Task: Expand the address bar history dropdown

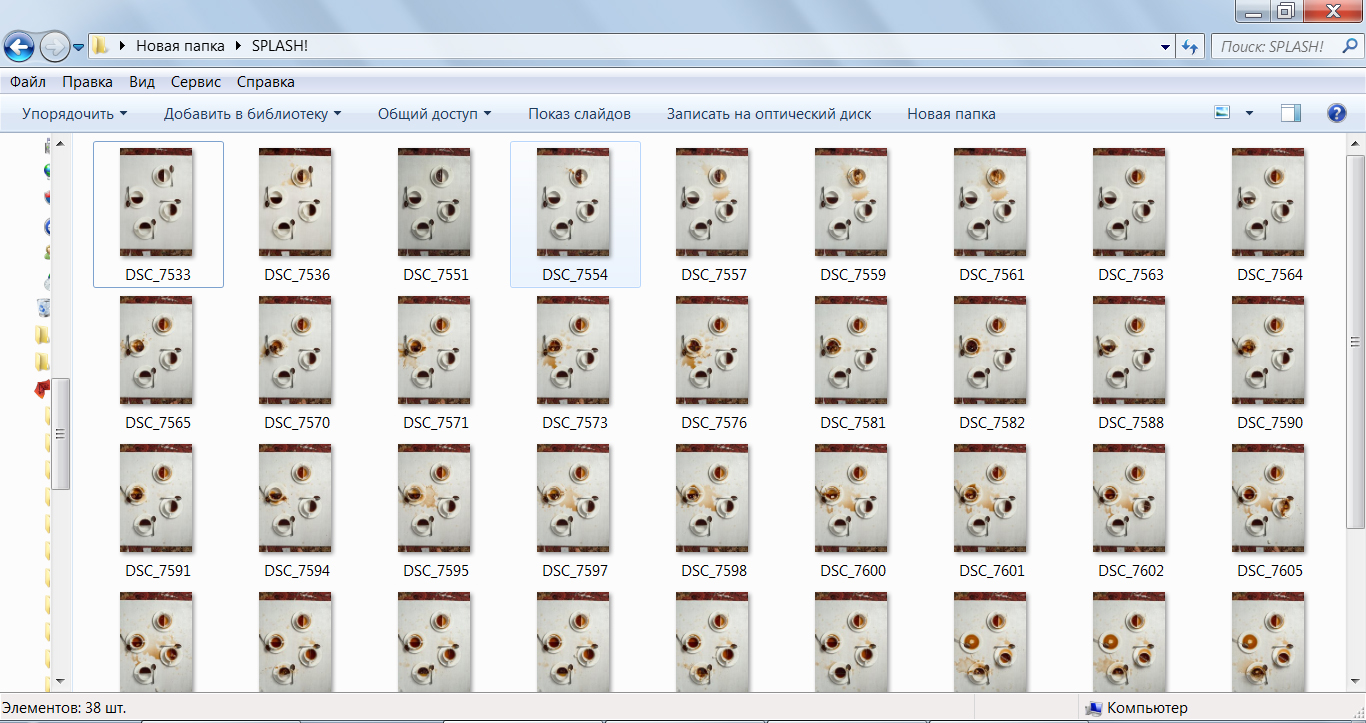Action: (1165, 46)
